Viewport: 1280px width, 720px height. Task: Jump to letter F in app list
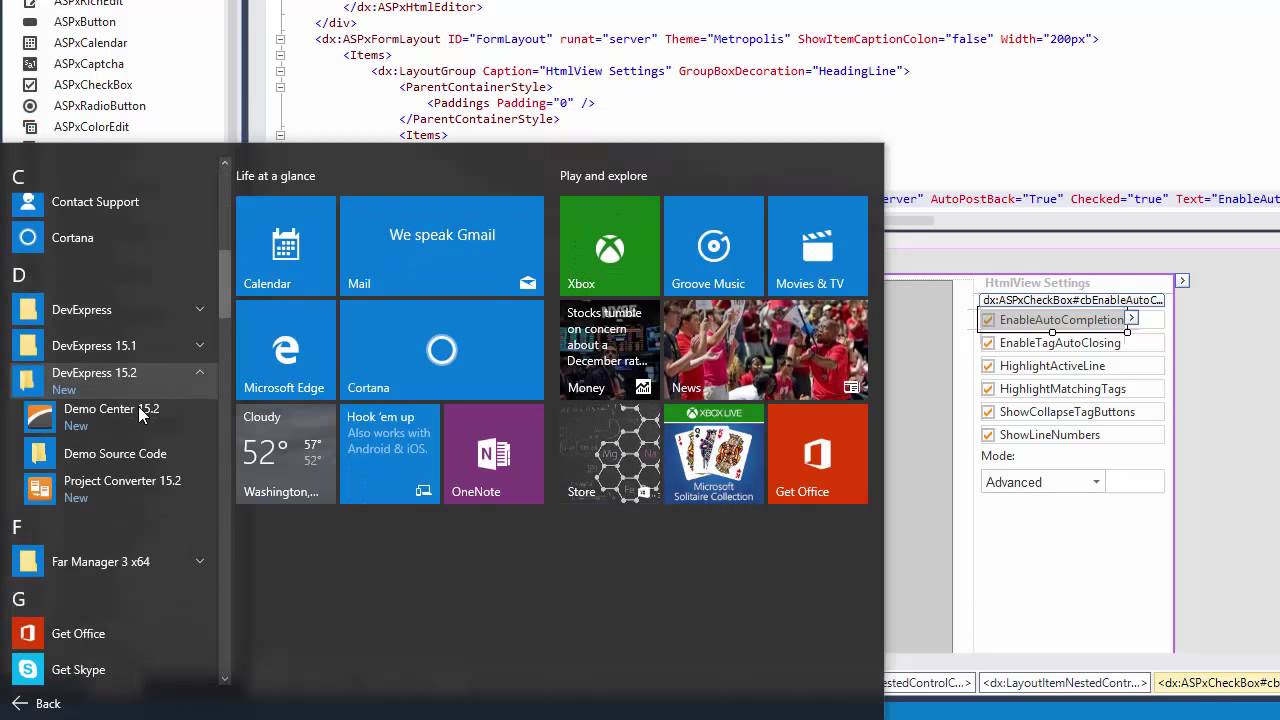tap(17, 527)
